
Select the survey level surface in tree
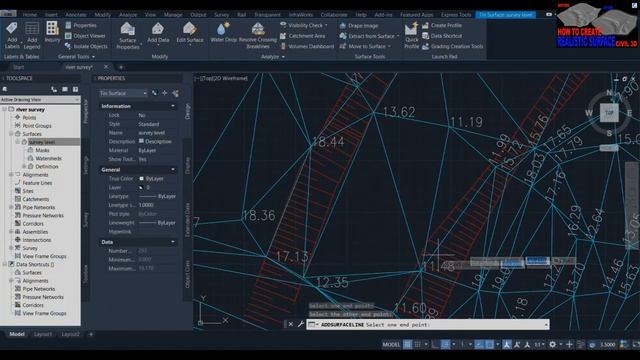pos(42,142)
